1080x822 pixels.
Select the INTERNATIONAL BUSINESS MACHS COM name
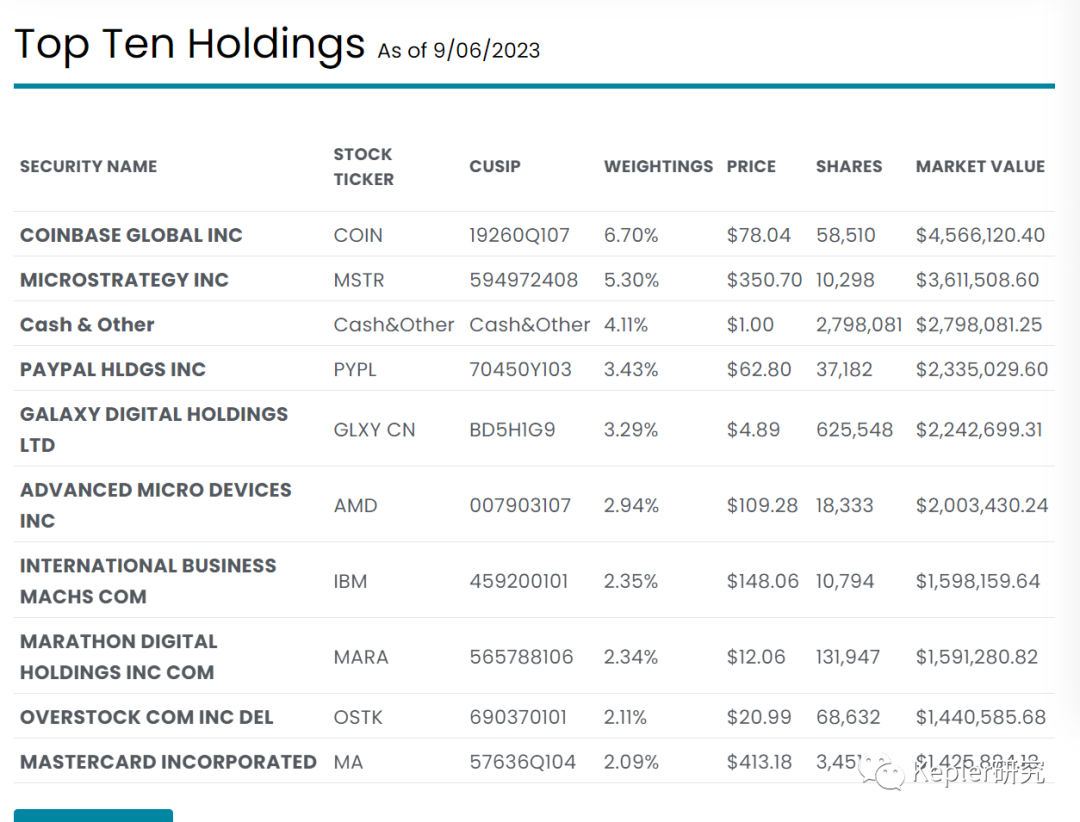pyautogui.click(x=148, y=582)
